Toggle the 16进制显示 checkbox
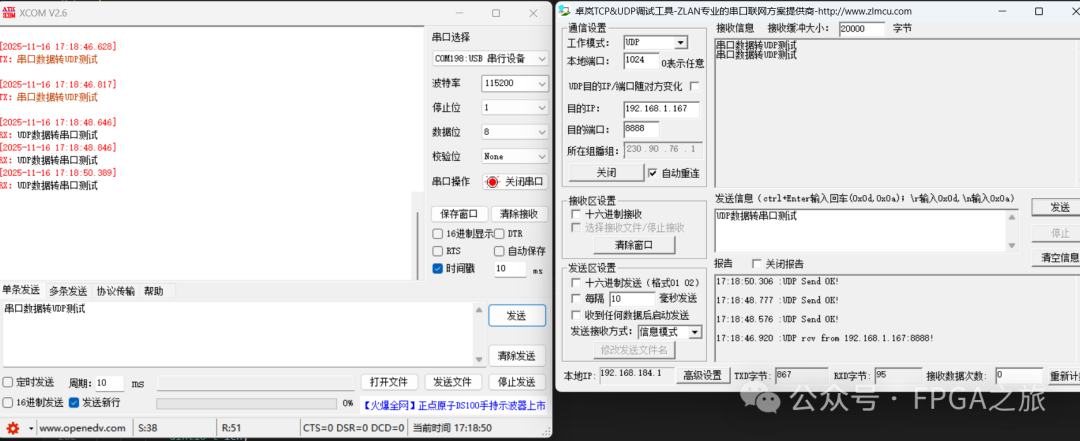Image resolution: width=1080 pixels, height=441 pixels. pyautogui.click(x=437, y=234)
